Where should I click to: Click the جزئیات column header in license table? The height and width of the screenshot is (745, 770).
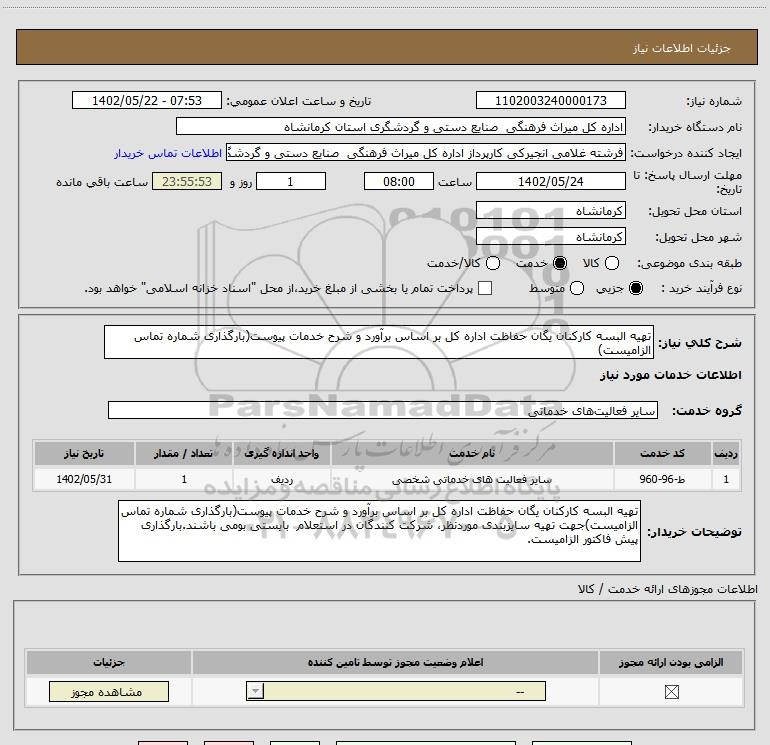[x=109, y=662]
